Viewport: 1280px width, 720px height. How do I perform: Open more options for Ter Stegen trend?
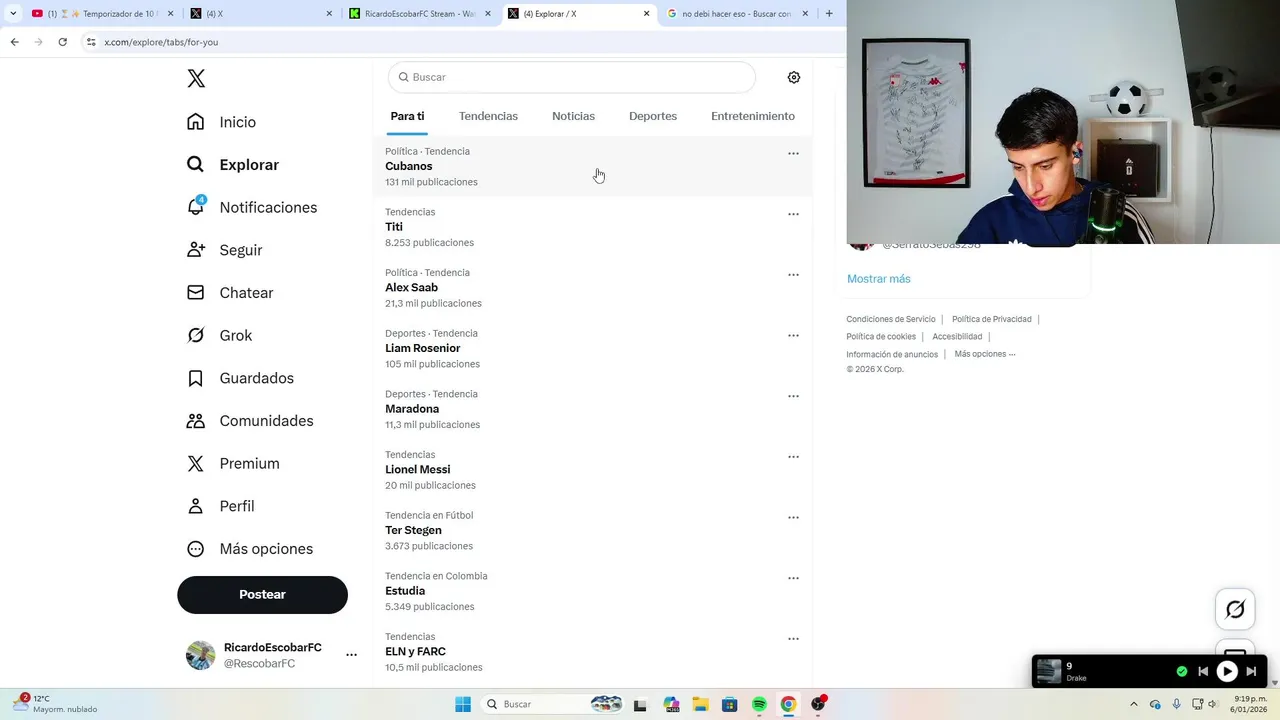(x=793, y=517)
